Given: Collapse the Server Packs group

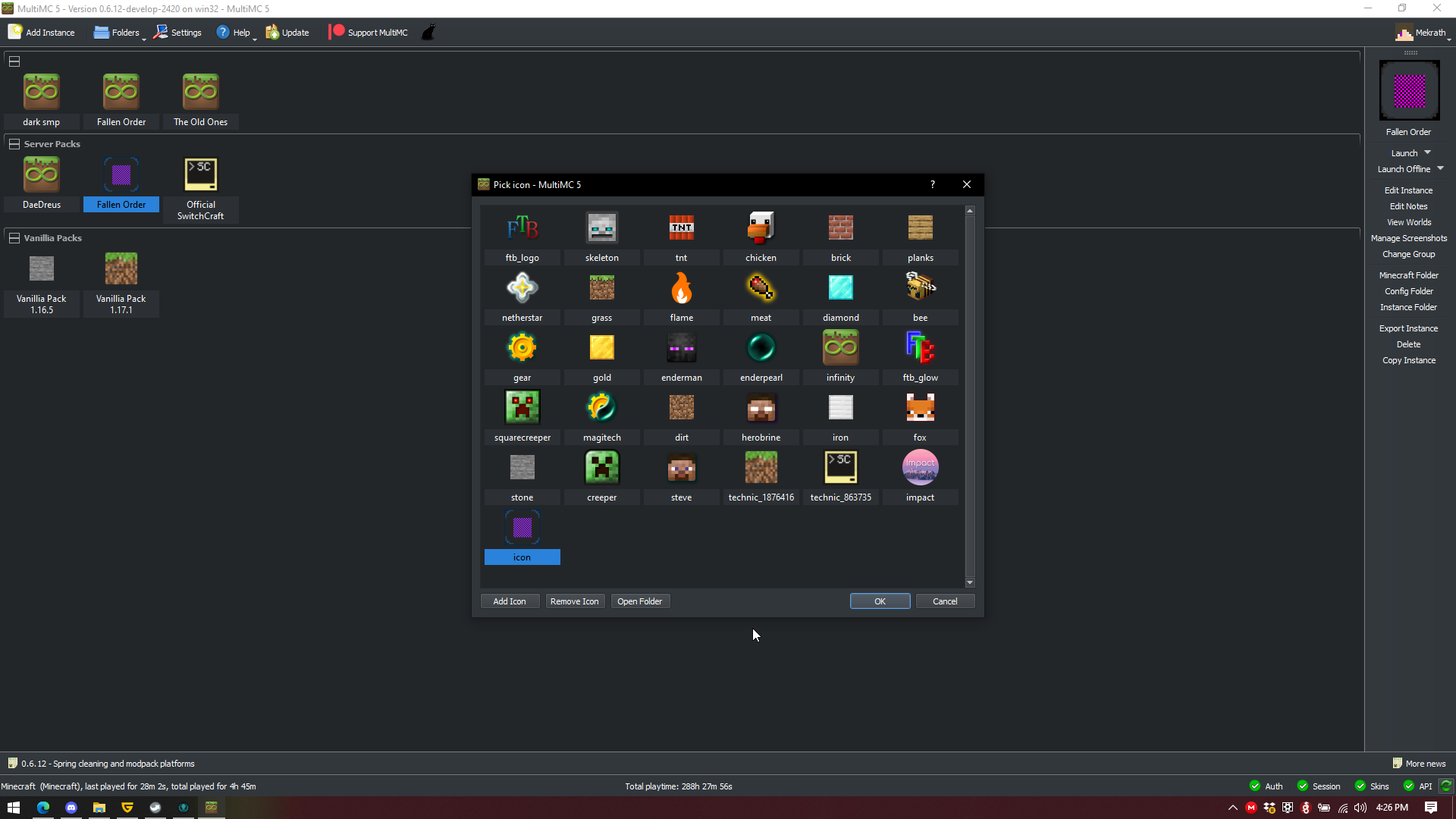Looking at the screenshot, I should coord(14,143).
